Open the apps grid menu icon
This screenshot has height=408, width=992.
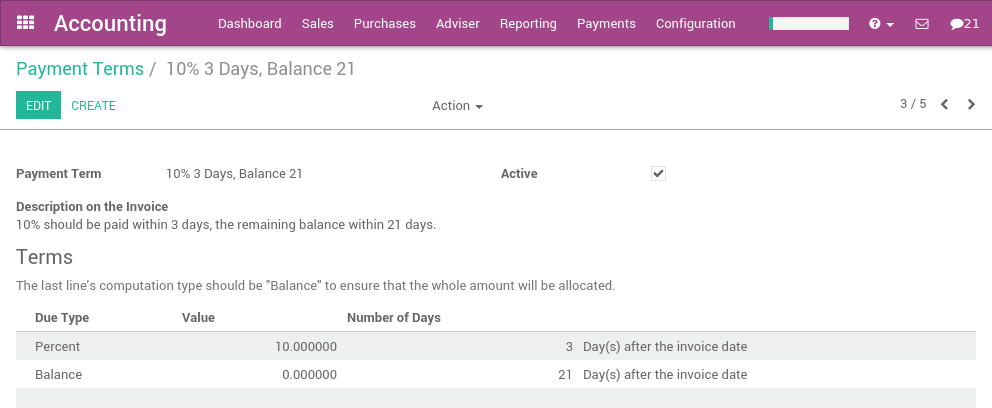[26, 23]
